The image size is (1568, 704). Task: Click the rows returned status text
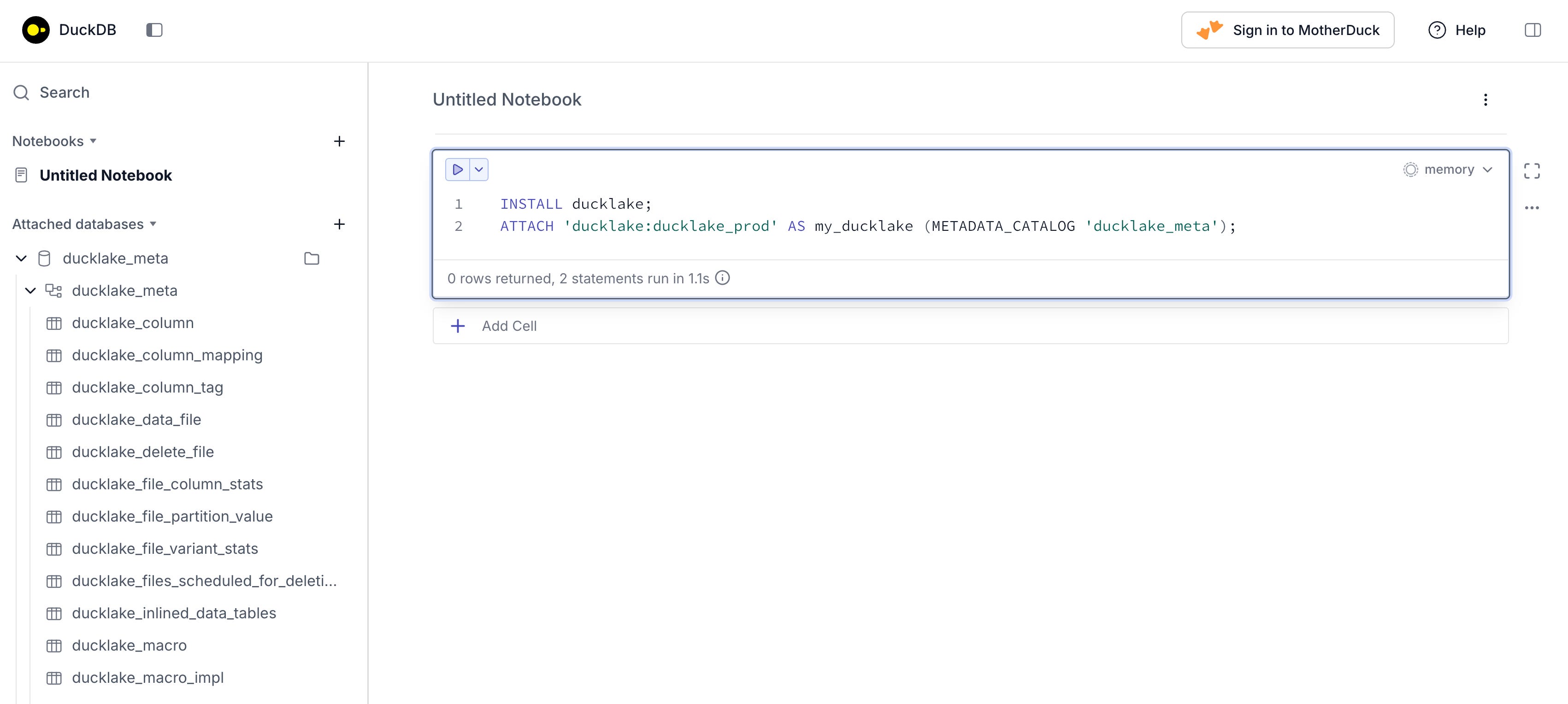[578, 279]
